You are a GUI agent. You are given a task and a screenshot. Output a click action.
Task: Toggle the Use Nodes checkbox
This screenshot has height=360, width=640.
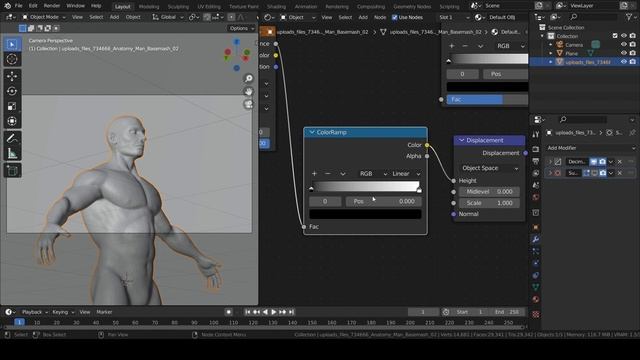click(x=395, y=17)
